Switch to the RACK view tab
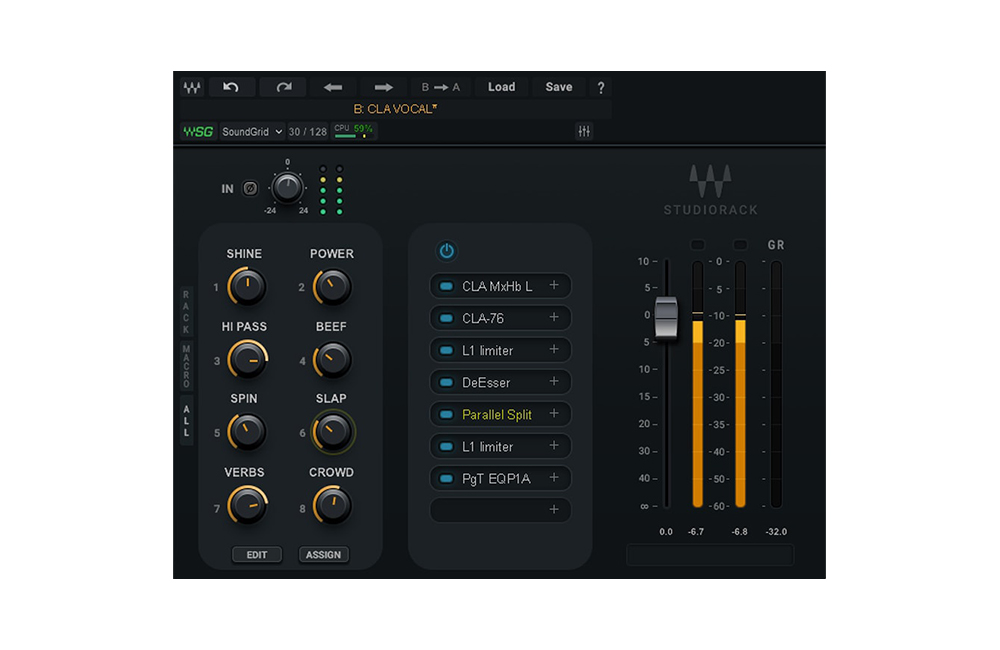Viewport: 1000px width, 650px height. click(185, 312)
